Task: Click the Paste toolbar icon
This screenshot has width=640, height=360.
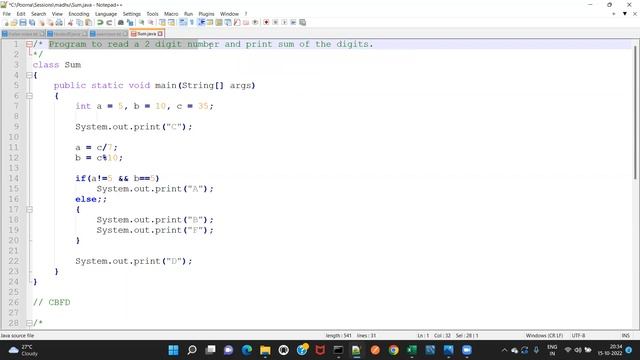Action: [88, 22]
